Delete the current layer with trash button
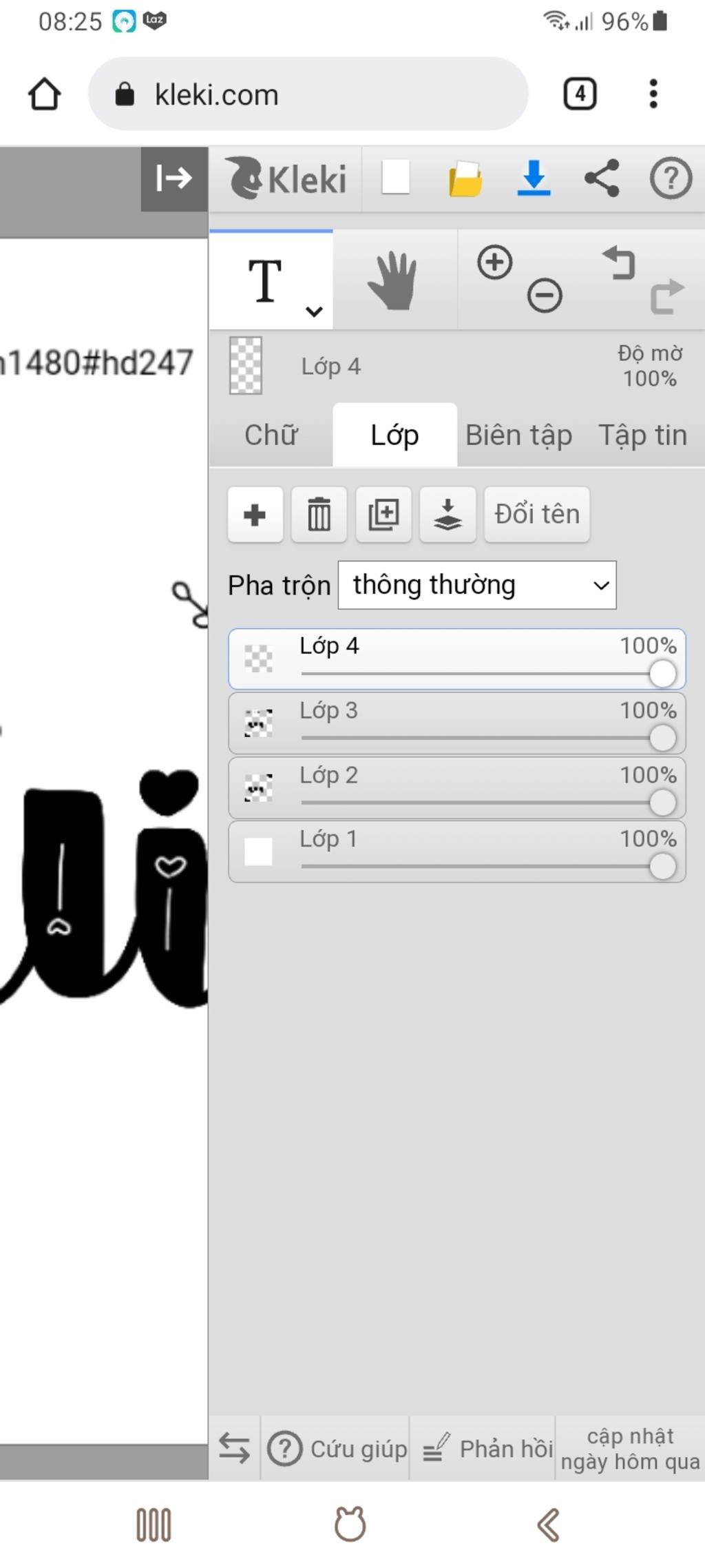 click(319, 515)
